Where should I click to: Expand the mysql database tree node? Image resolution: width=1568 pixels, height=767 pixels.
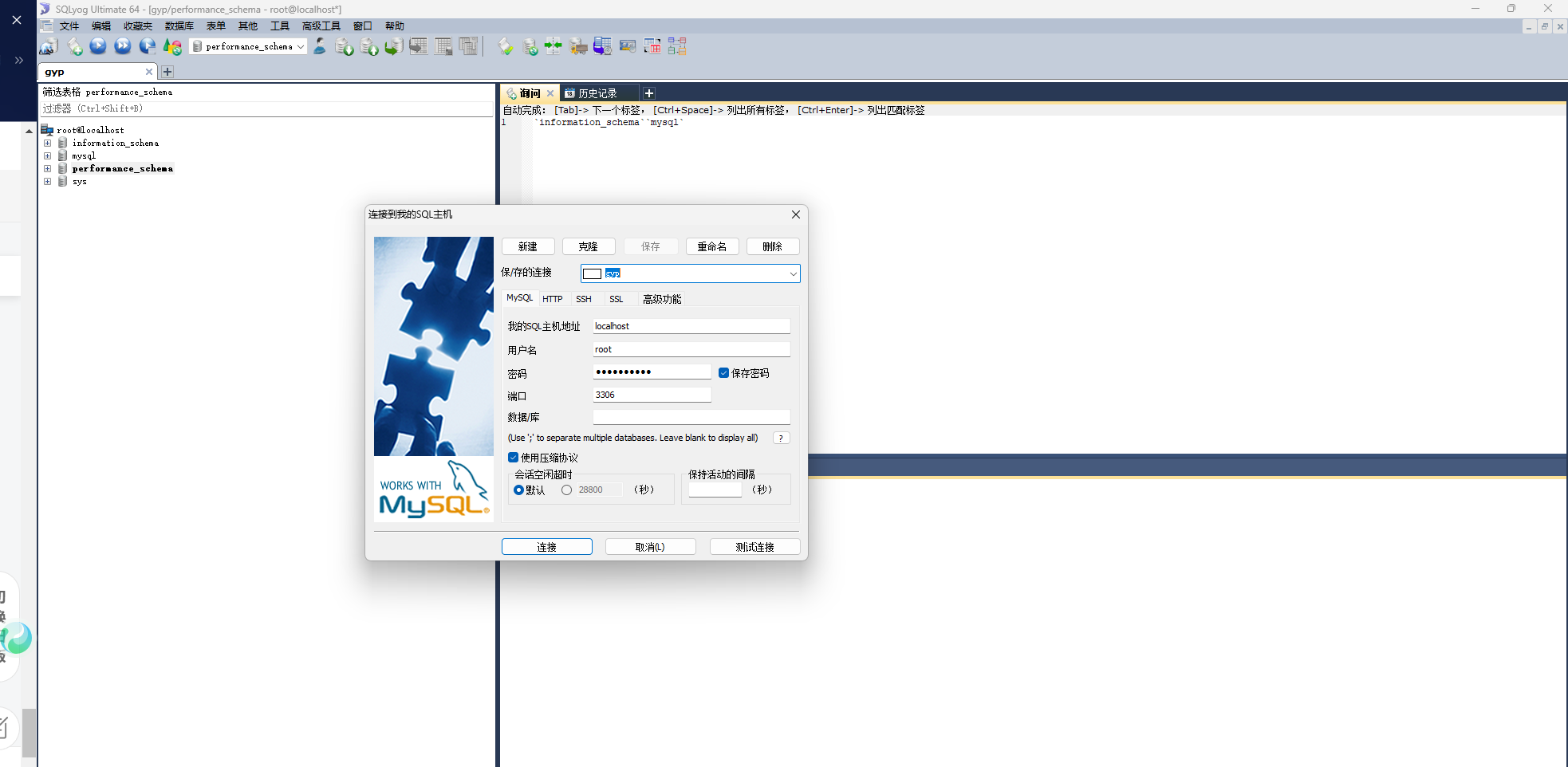click(x=47, y=155)
